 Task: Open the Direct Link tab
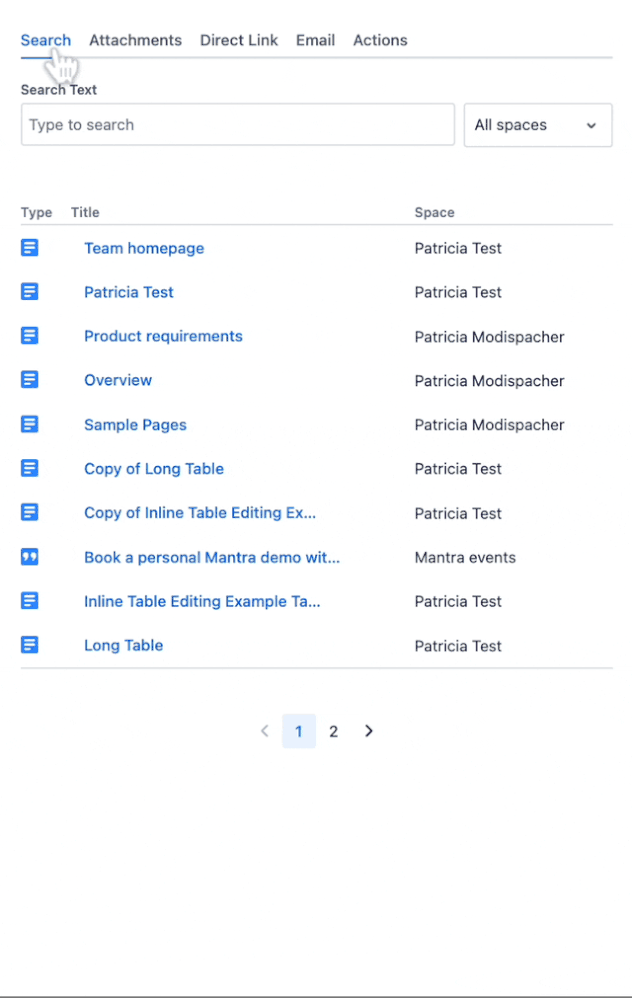(238, 40)
